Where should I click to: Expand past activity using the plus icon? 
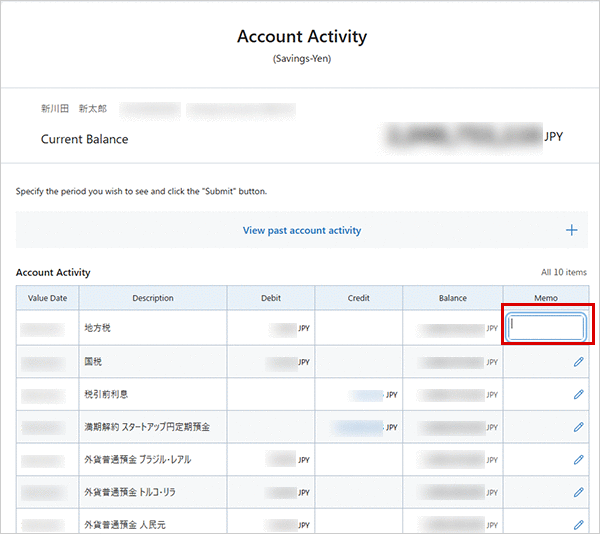(572, 230)
